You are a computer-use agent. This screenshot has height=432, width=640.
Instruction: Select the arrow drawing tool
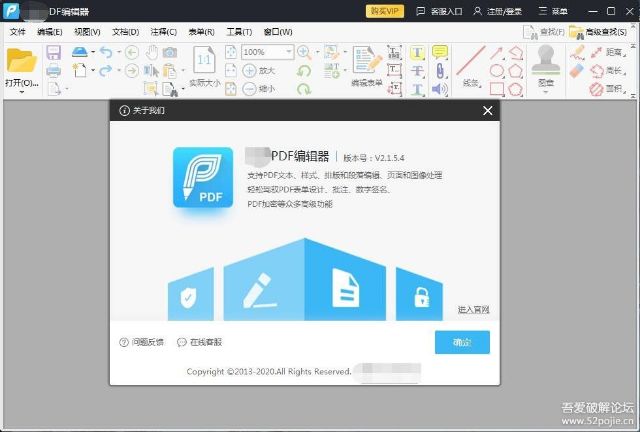pos(496,53)
